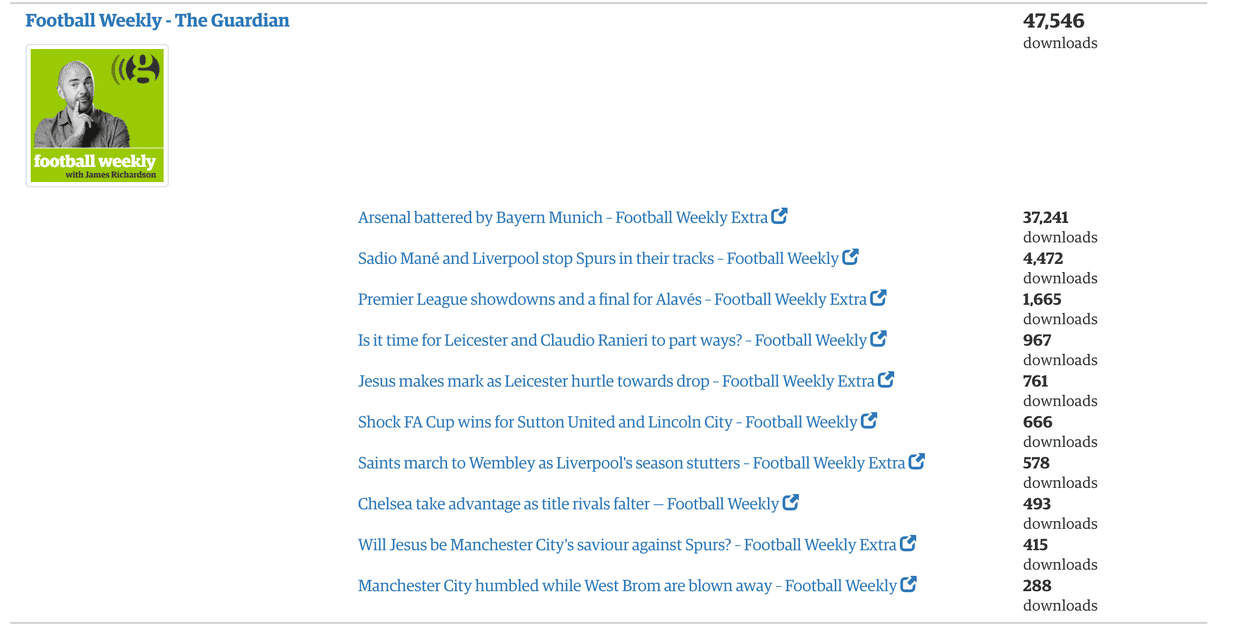Click external icon beside Manchester City humbled episode

(909, 585)
